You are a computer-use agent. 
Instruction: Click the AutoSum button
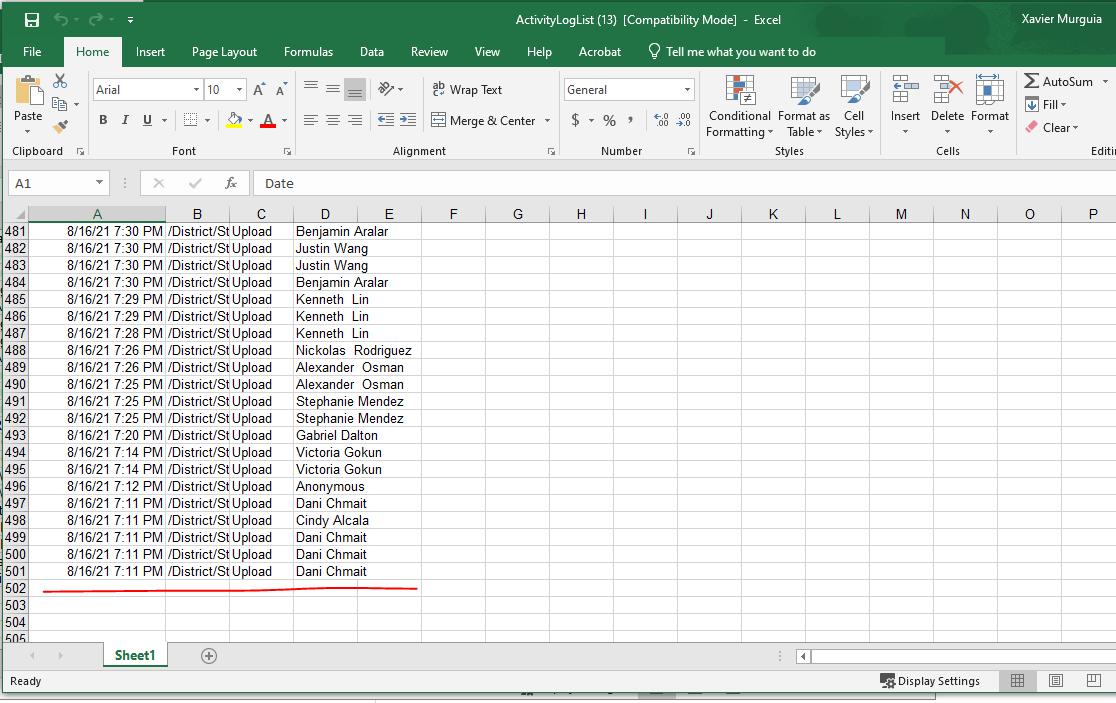[x=1058, y=81]
